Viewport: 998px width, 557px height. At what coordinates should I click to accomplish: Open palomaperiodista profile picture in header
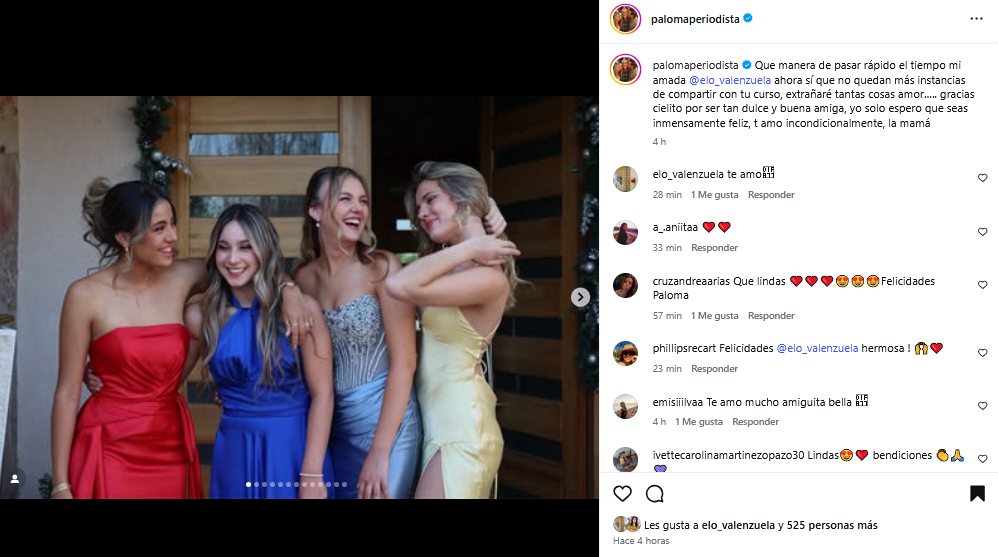tap(626, 18)
